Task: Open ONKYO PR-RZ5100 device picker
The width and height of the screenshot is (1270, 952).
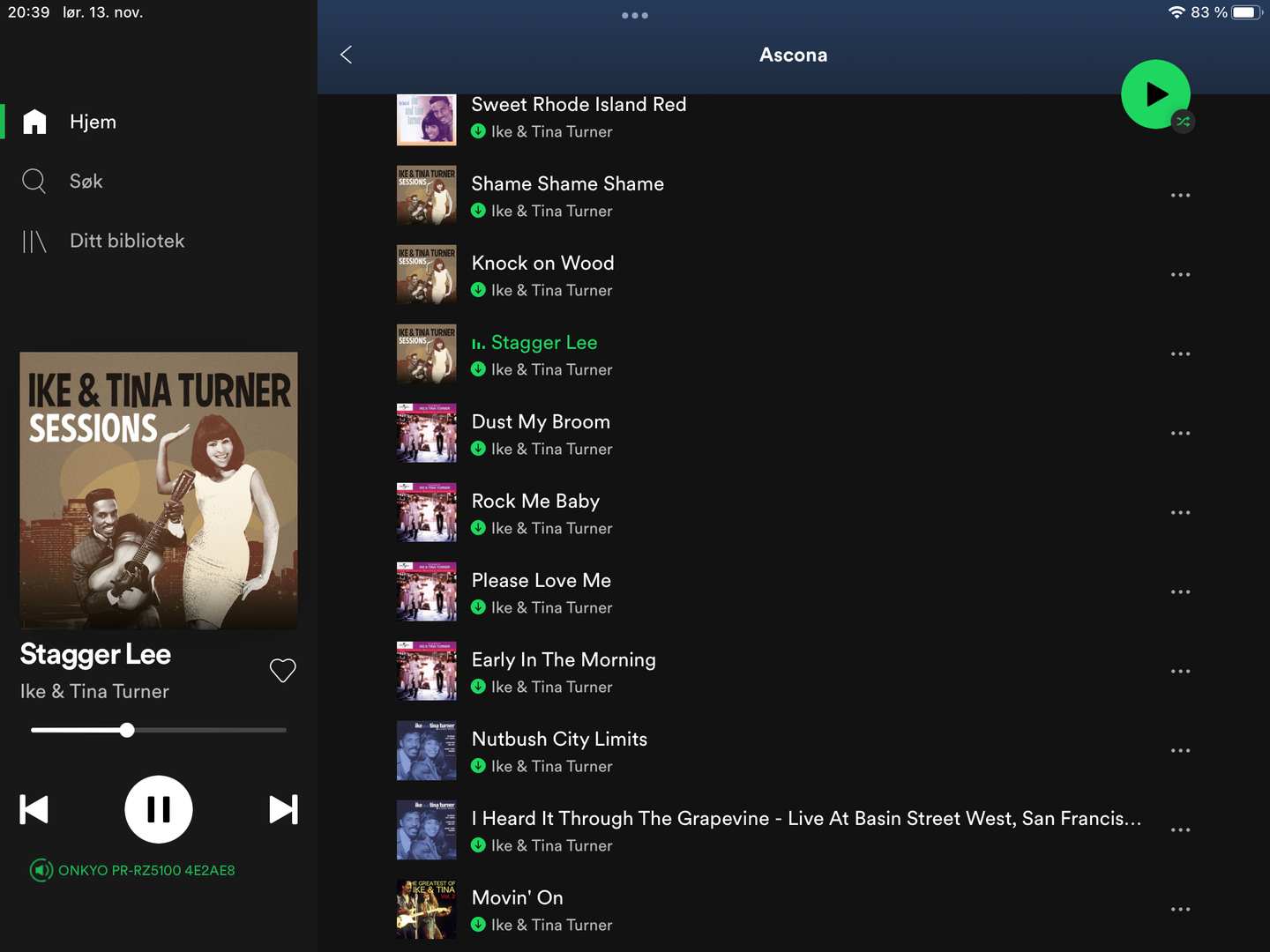Action: pyautogui.click(x=132, y=870)
